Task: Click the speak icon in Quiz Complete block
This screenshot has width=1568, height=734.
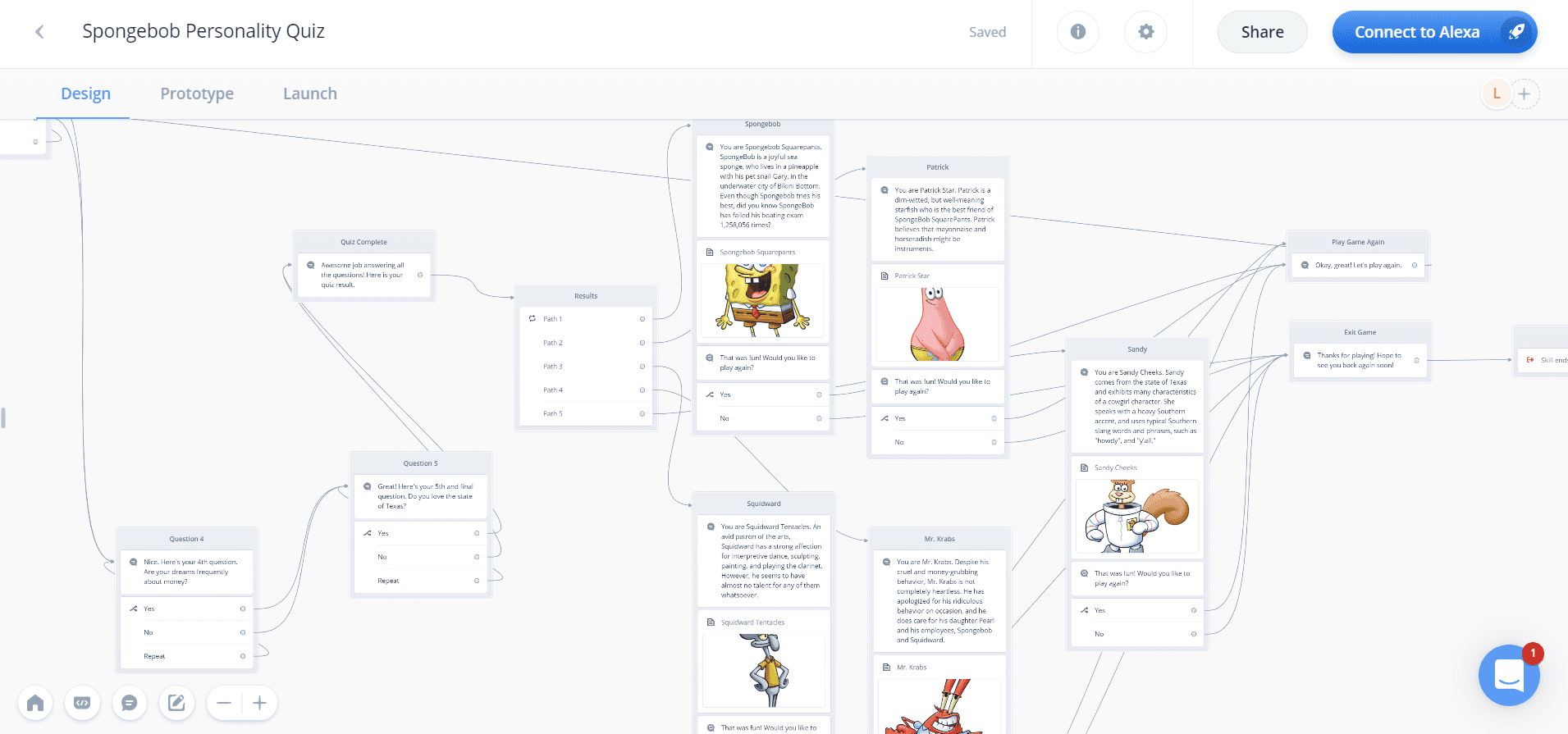Action: click(x=311, y=266)
